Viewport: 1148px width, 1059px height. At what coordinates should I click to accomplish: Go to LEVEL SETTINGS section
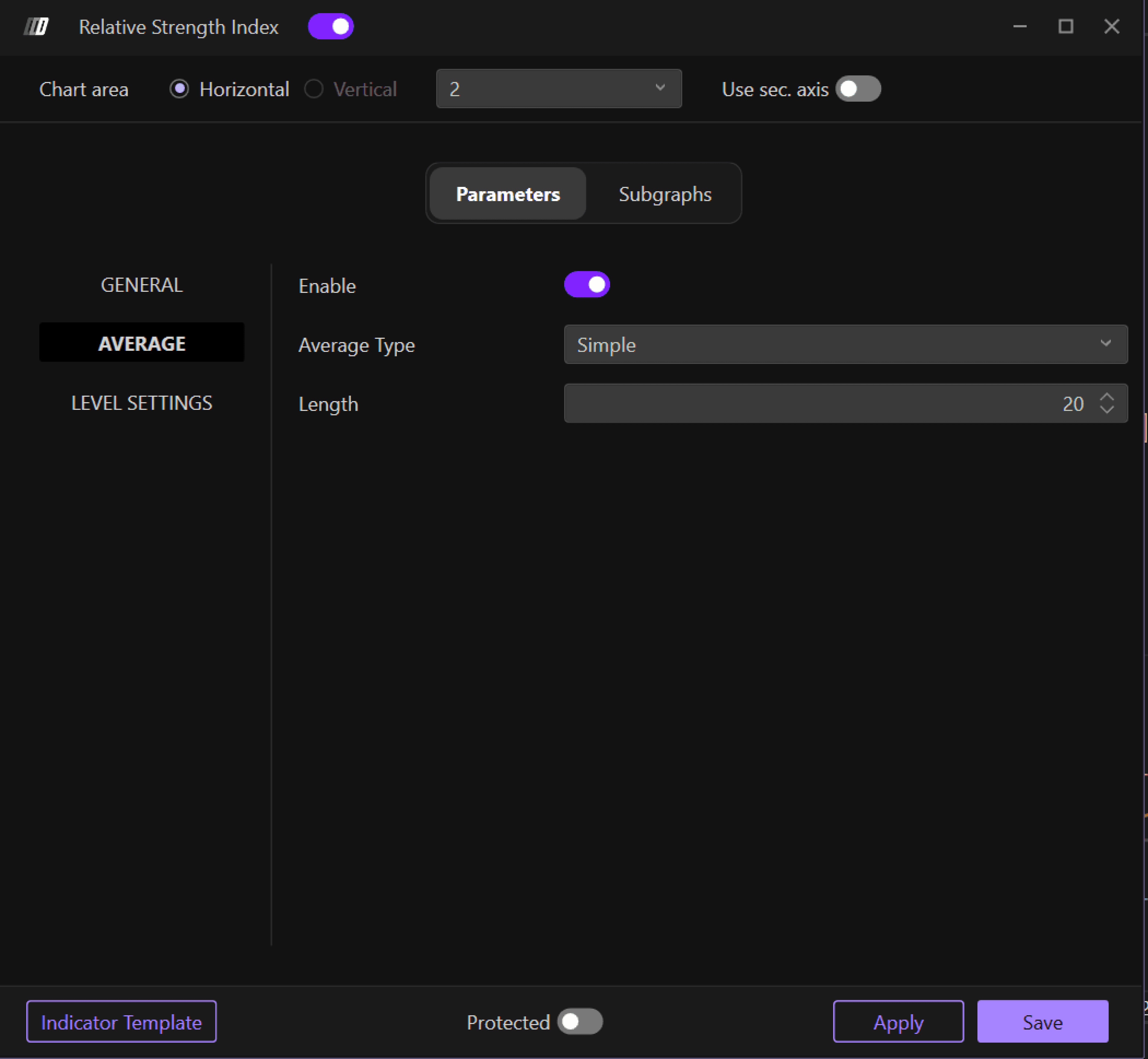(x=142, y=403)
